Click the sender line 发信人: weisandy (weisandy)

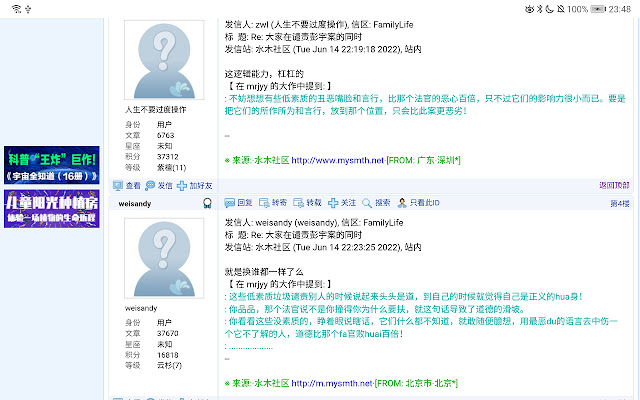[314, 222]
